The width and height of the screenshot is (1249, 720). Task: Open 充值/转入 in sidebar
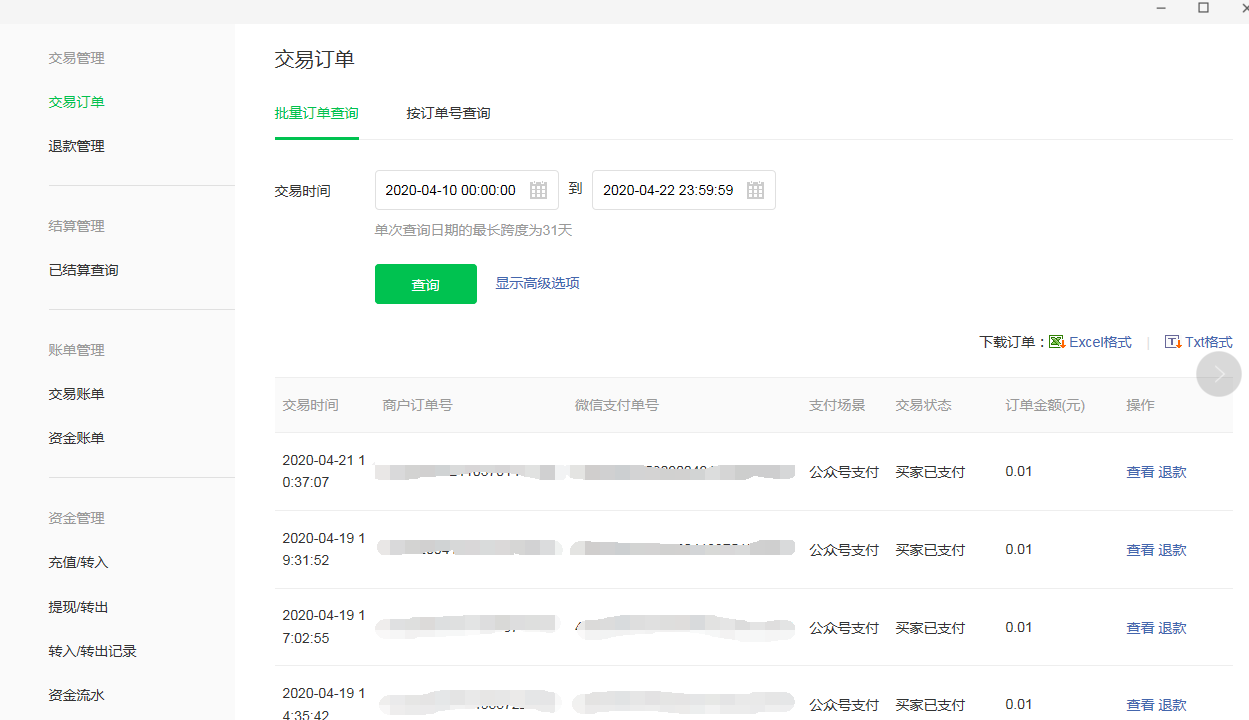click(78, 562)
